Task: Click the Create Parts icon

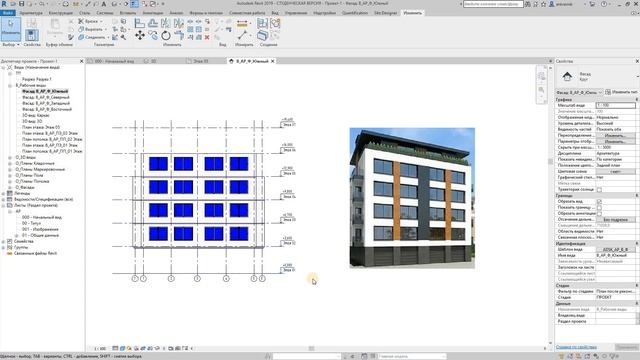Action: (x=262, y=36)
